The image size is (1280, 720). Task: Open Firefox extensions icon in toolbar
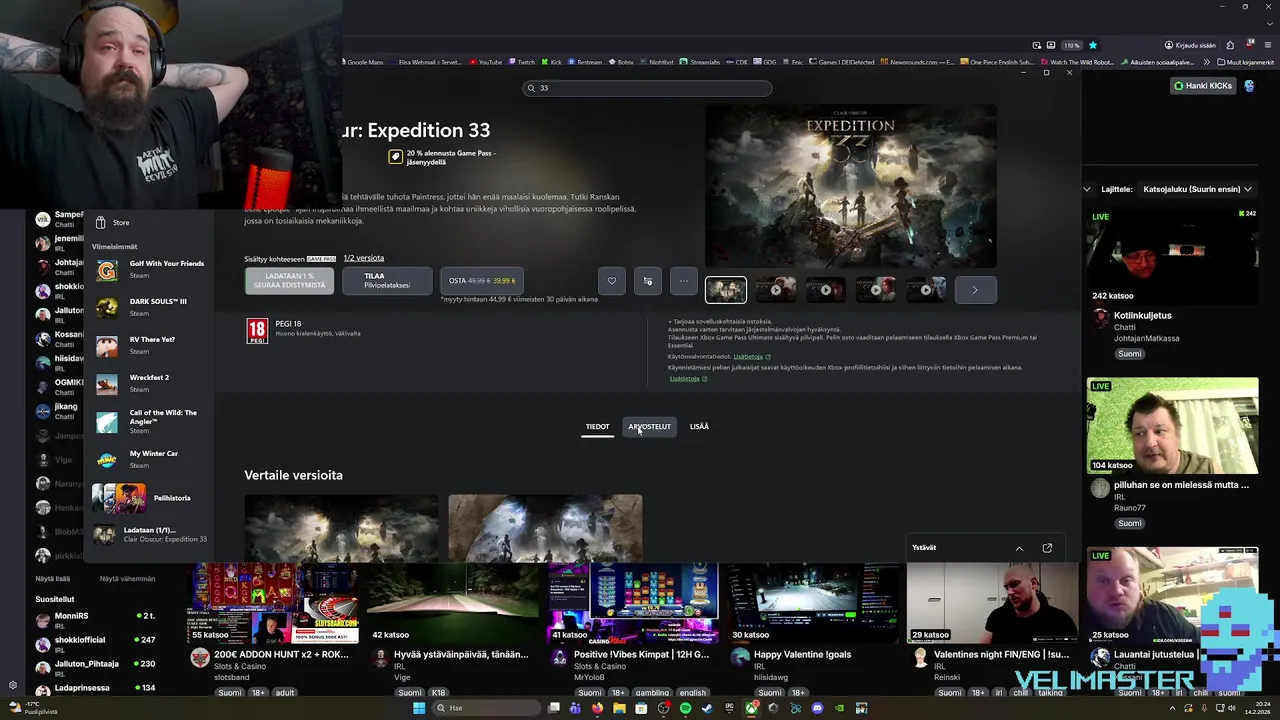coord(1230,45)
